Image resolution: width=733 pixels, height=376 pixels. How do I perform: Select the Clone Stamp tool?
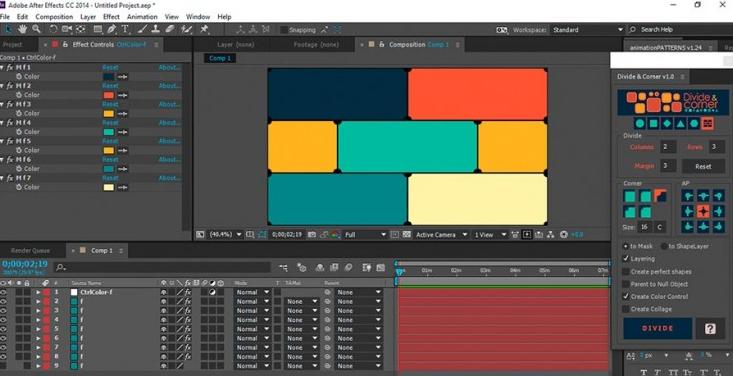[156, 29]
